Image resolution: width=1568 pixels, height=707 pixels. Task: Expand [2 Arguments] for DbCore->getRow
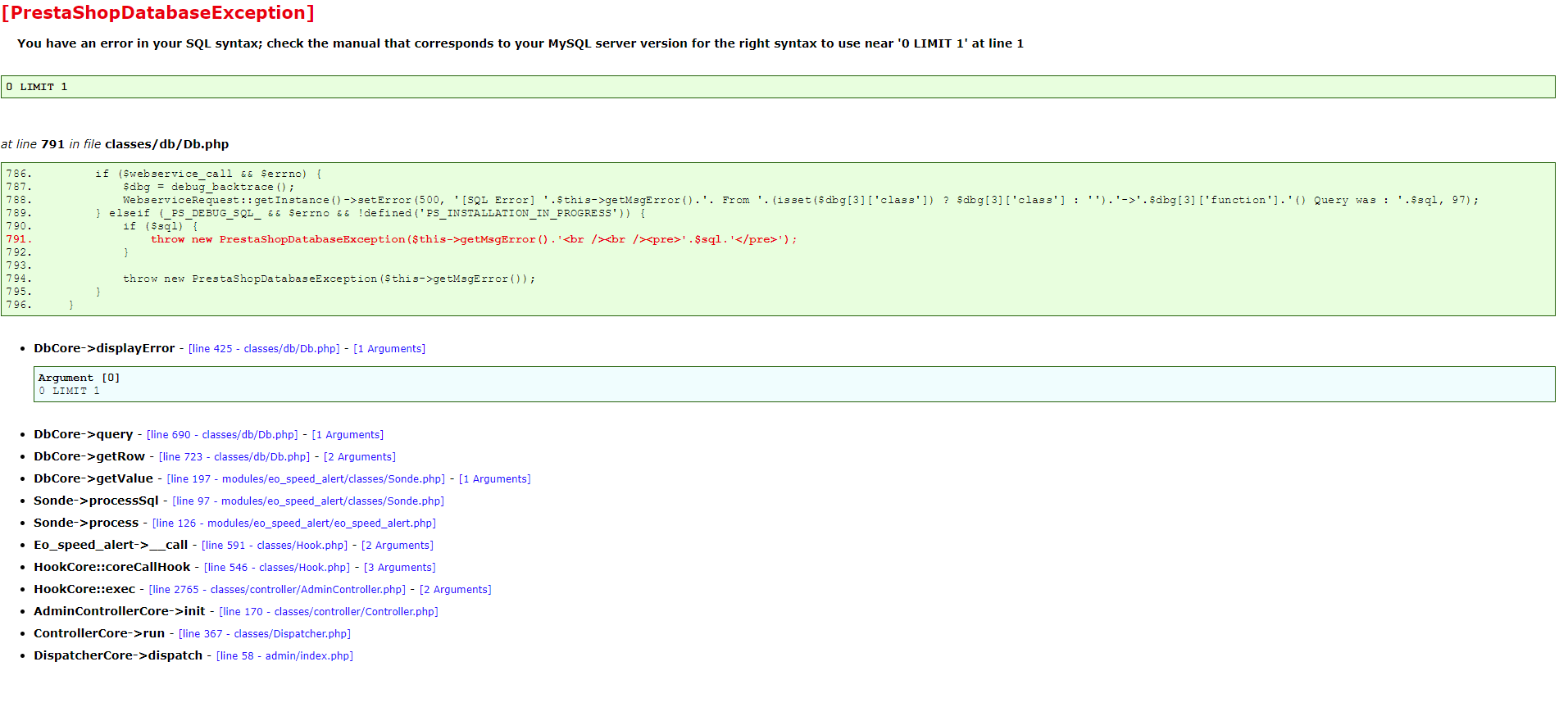360,457
